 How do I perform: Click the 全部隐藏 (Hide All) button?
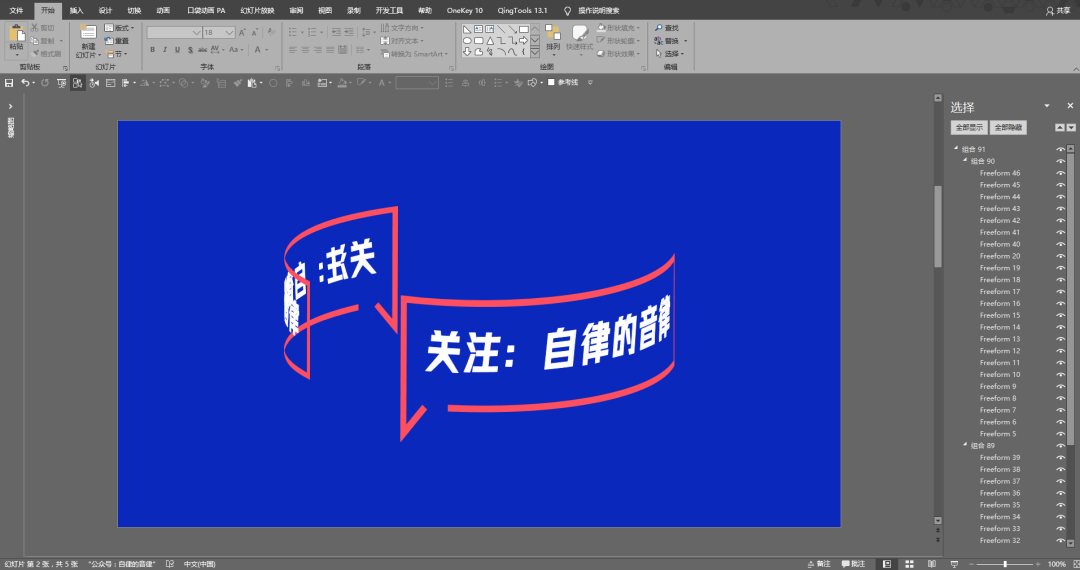1008,128
